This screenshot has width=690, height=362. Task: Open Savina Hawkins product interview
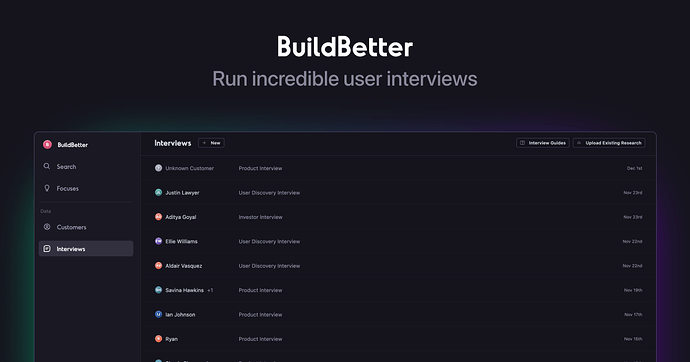point(398,290)
